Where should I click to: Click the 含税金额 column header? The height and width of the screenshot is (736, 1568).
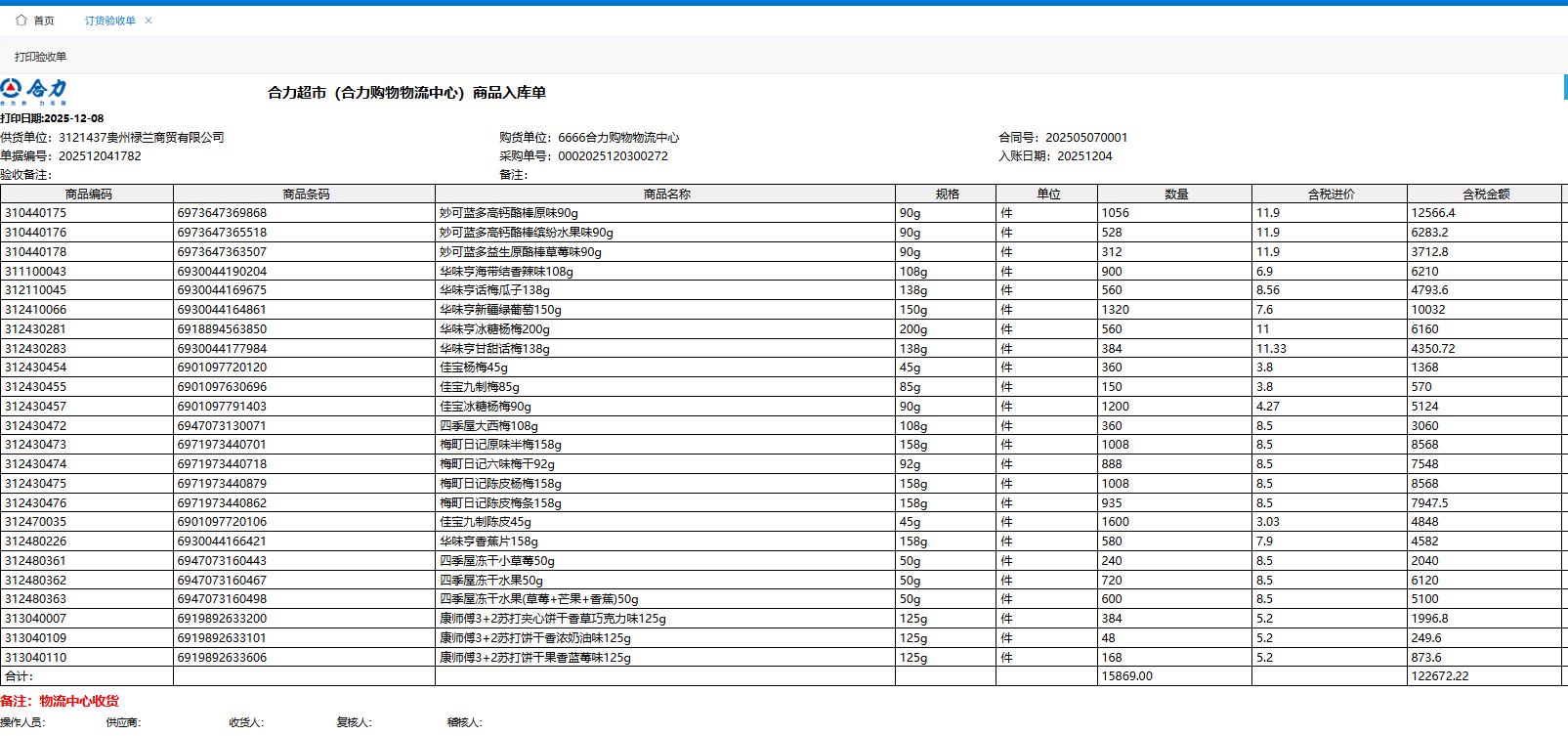coord(1485,195)
